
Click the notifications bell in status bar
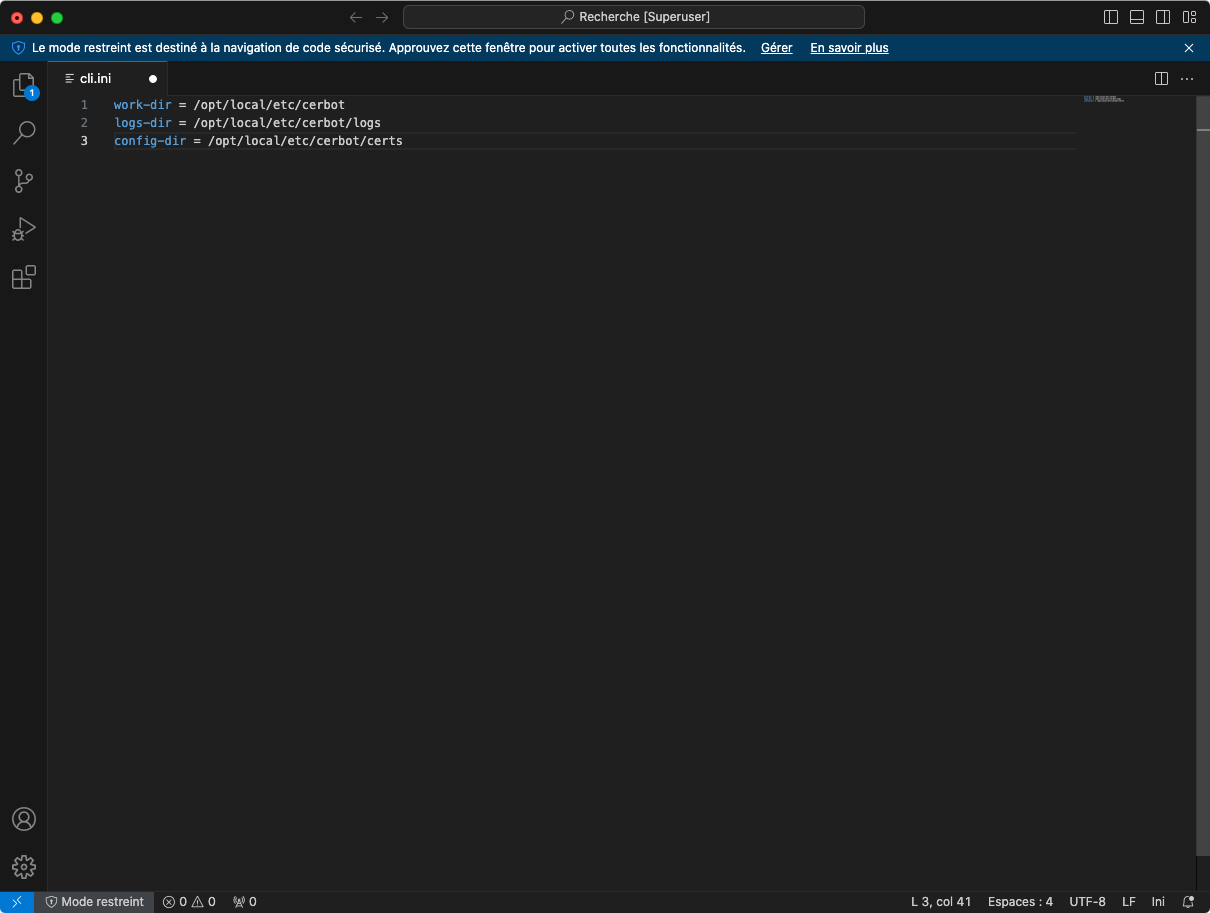click(x=1188, y=902)
